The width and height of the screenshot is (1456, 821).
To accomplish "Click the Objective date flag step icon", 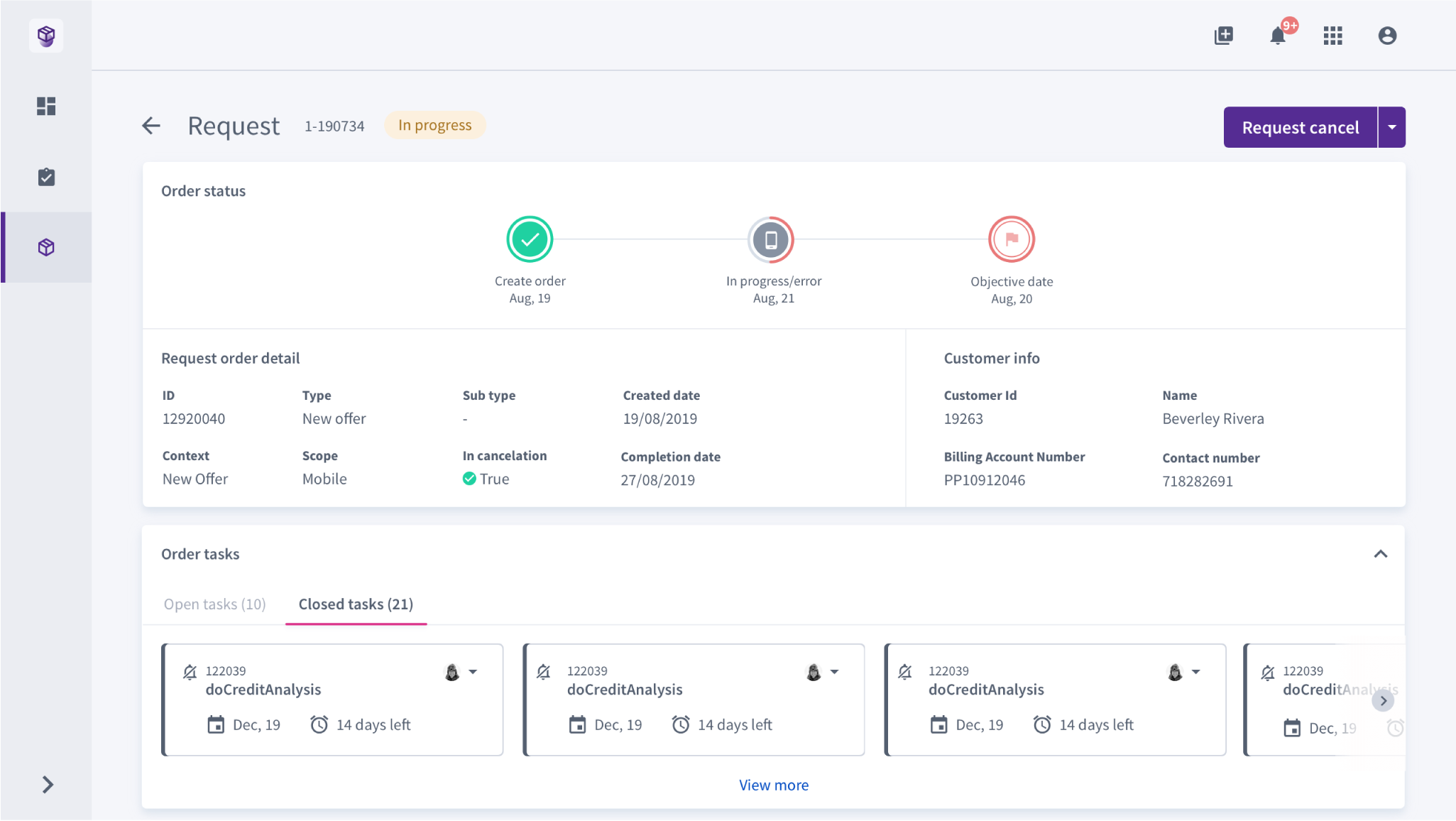I will [x=1012, y=239].
